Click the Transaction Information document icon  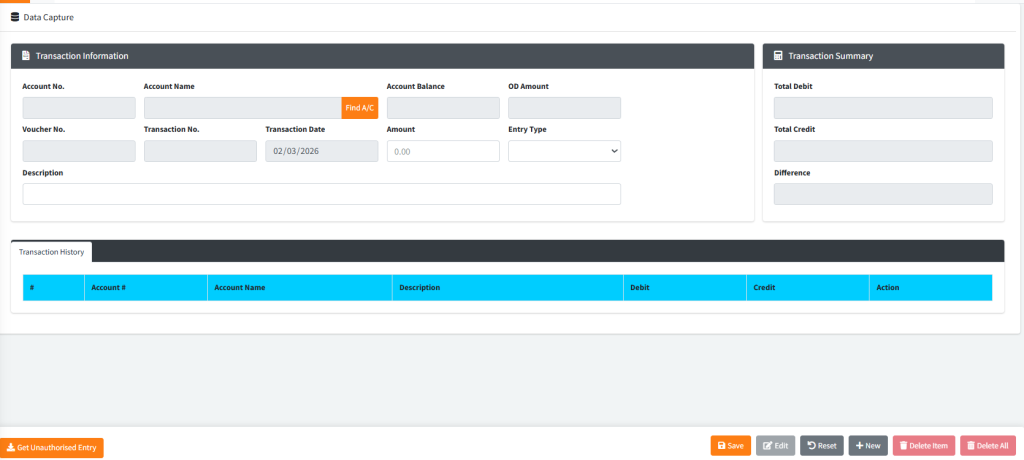25,56
